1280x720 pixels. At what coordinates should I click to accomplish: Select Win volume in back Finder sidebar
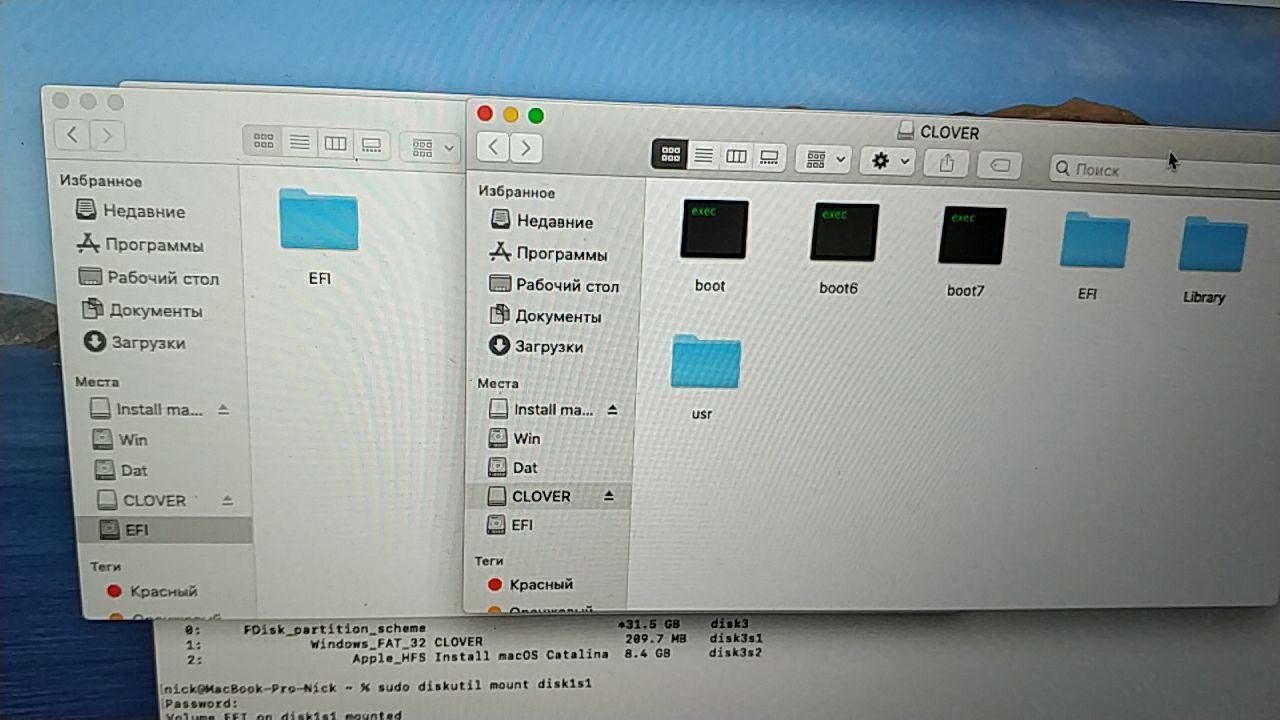click(x=120, y=439)
